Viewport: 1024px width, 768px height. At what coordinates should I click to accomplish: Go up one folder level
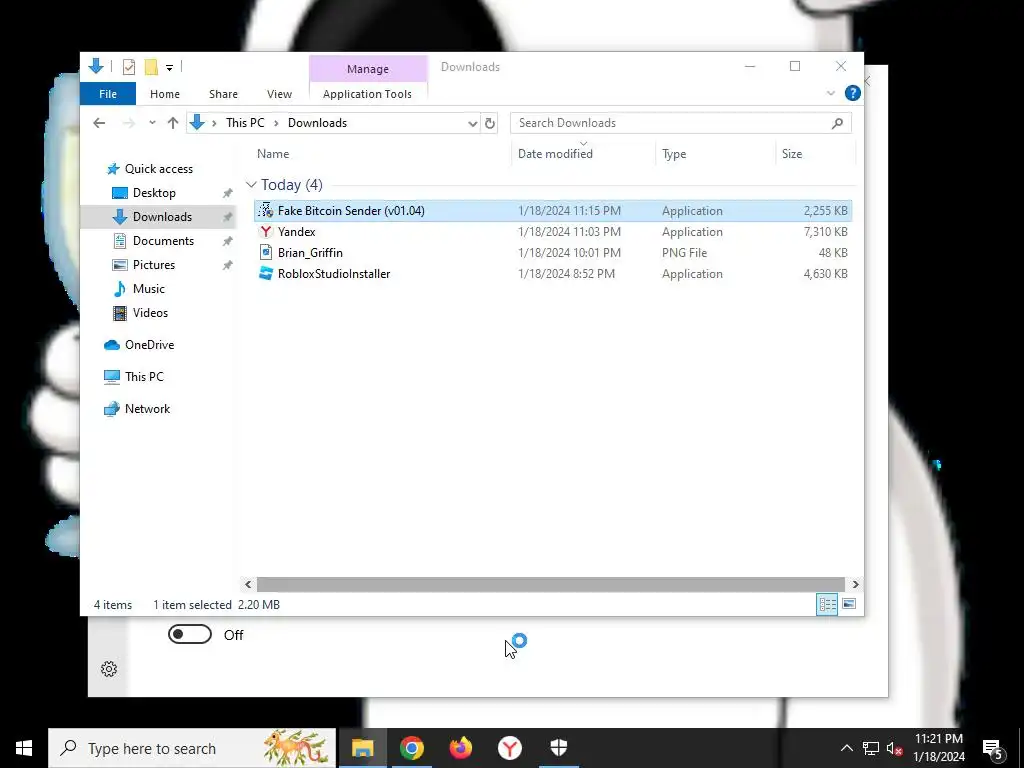click(x=172, y=123)
